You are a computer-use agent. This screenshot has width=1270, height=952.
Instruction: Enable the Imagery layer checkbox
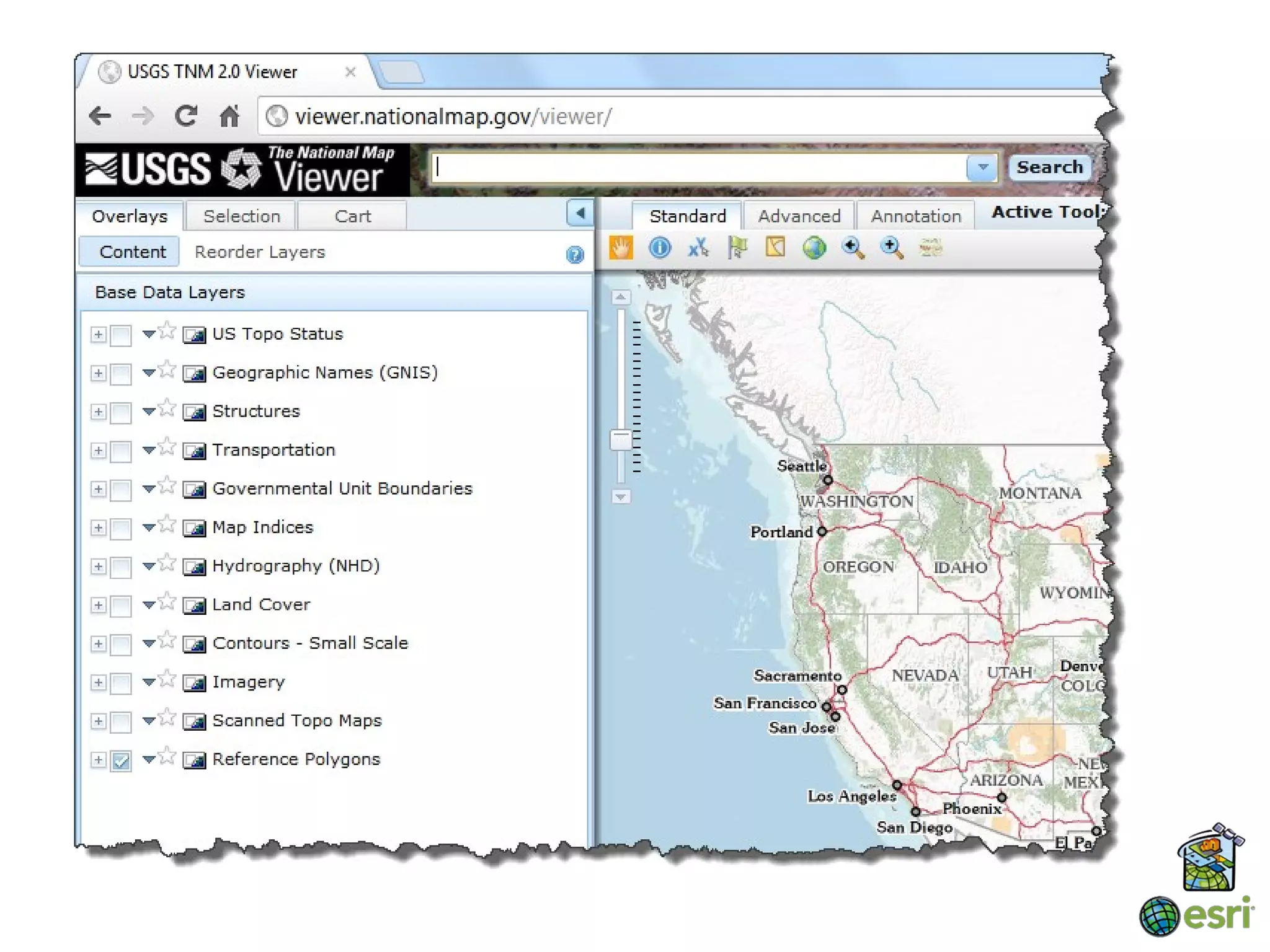coord(121,683)
